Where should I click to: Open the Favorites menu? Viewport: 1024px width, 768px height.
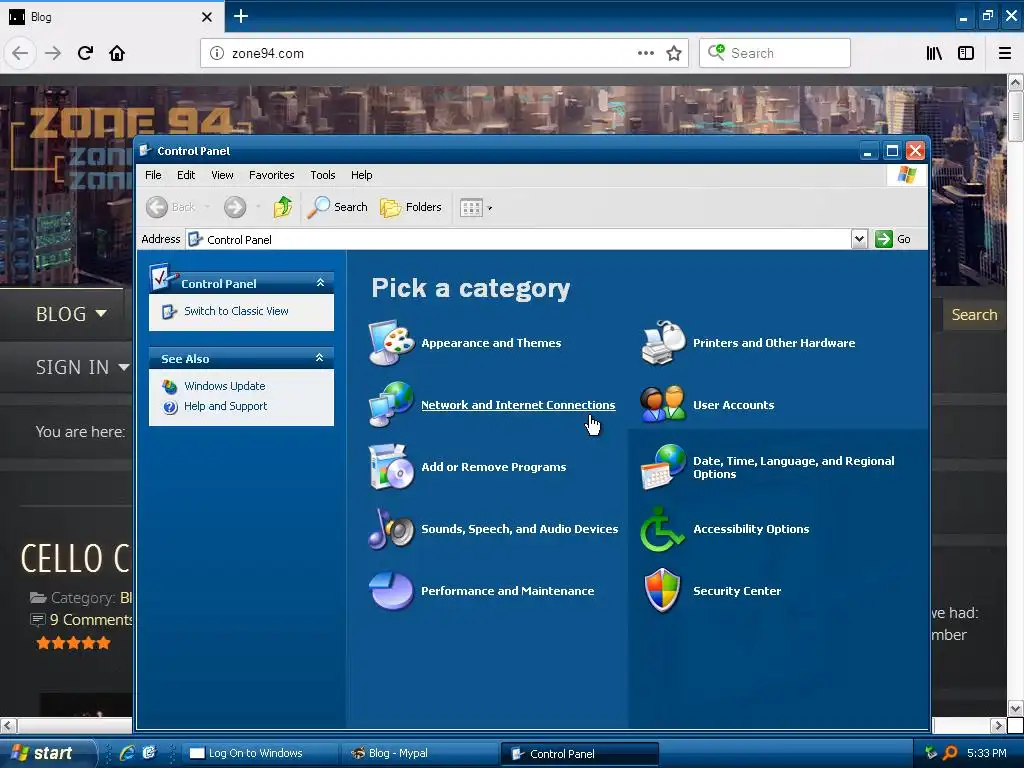[x=272, y=175]
